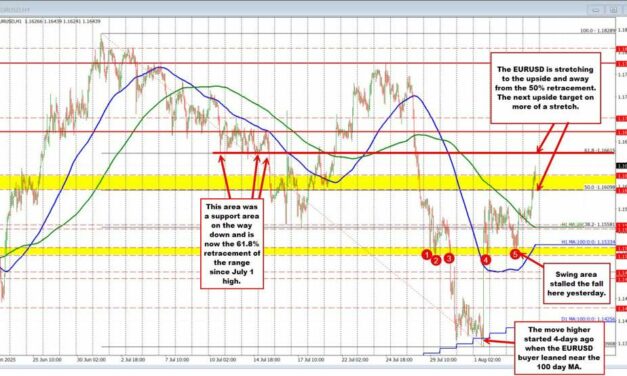
Task: Select the 61.8 Fibonacci level label
Action: [x=599, y=150]
